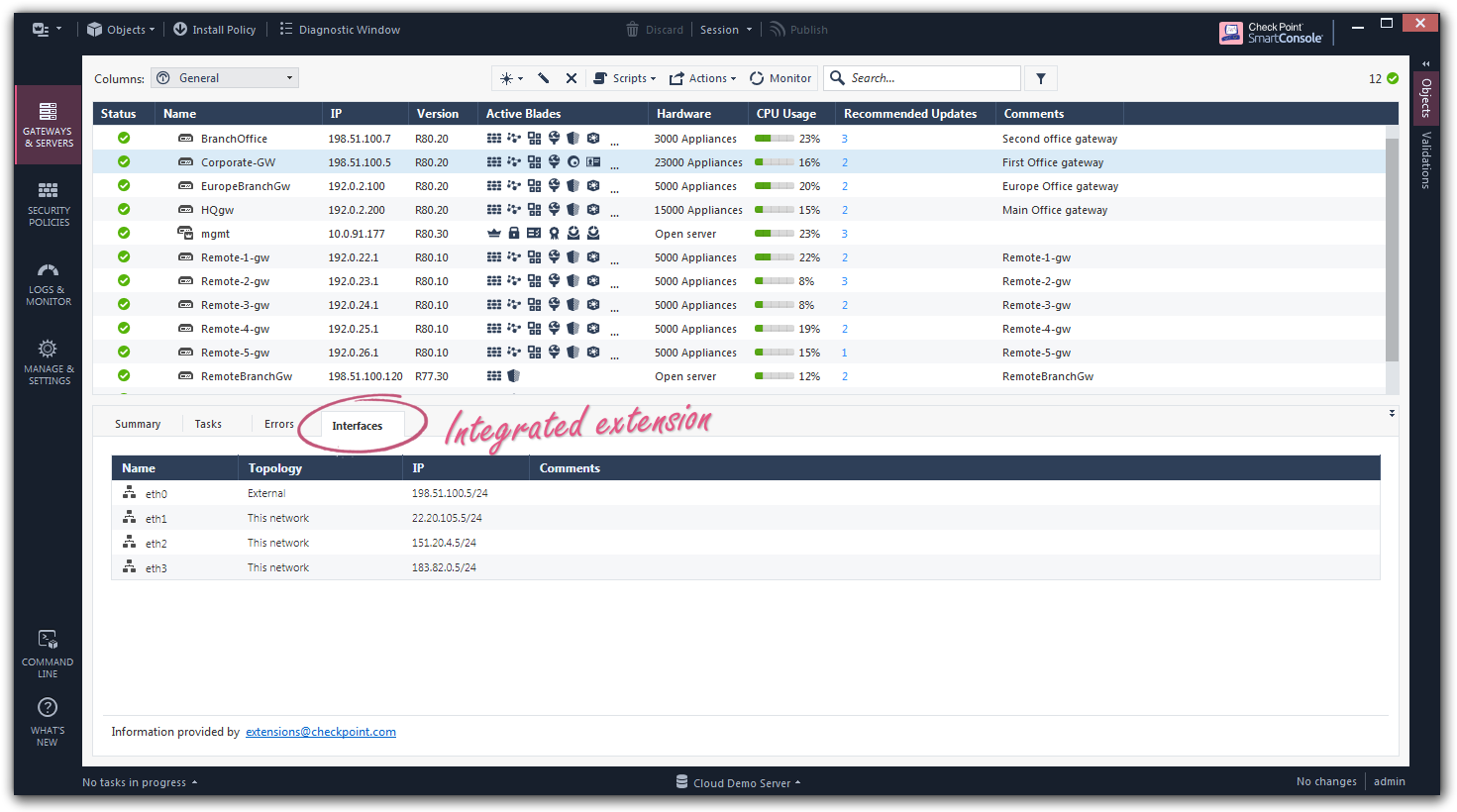Click the Publish button
This screenshot has width=1457, height=812.
pos(798,30)
